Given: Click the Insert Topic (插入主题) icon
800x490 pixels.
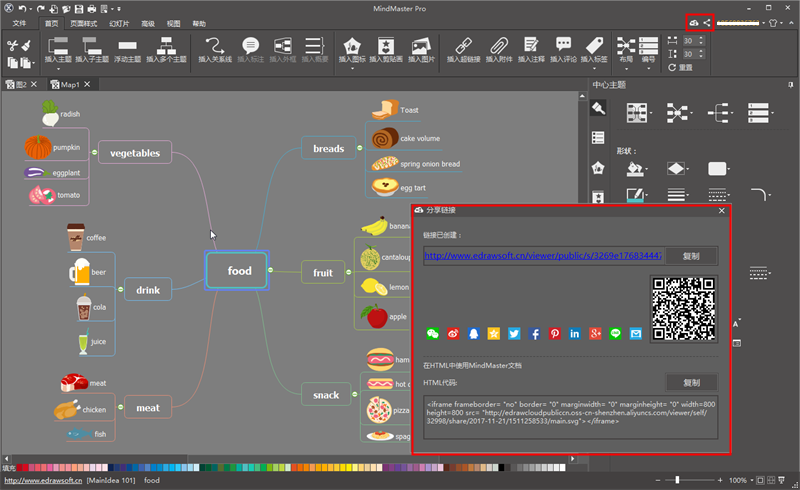Looking at the screenshot, I should coord(58,46).
